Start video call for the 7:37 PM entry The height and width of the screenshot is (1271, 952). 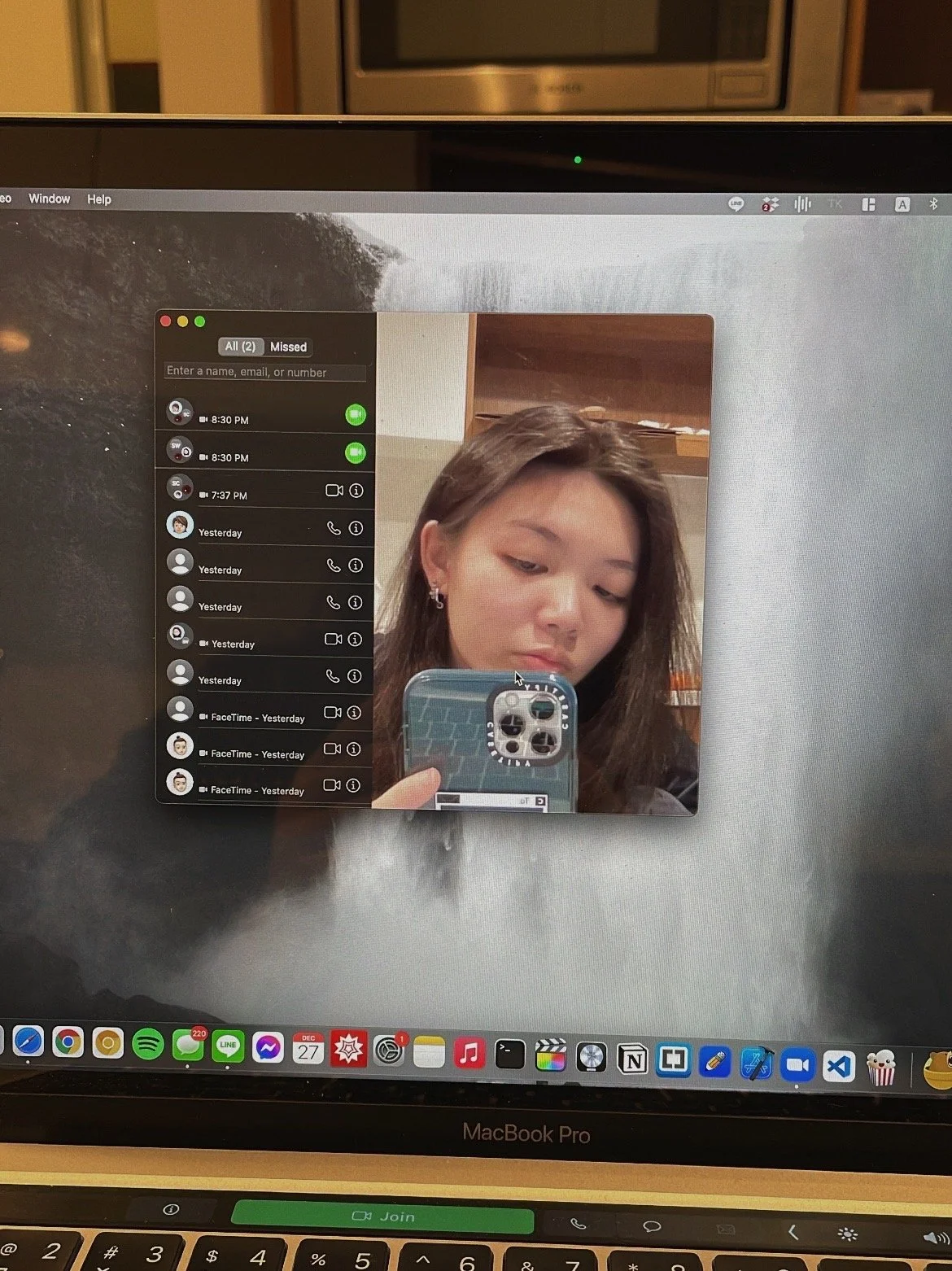pyautogui.click(x=334, y=491)
